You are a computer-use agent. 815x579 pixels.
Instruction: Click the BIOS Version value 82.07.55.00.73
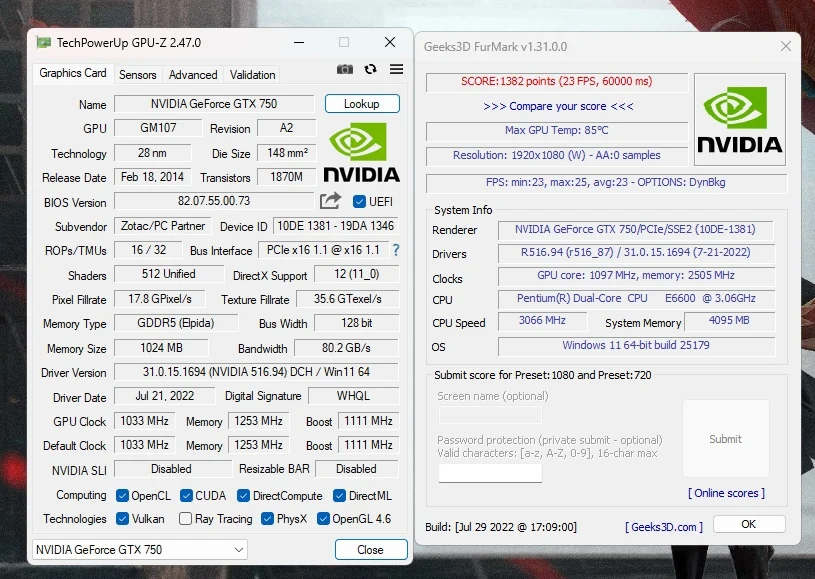214,201
